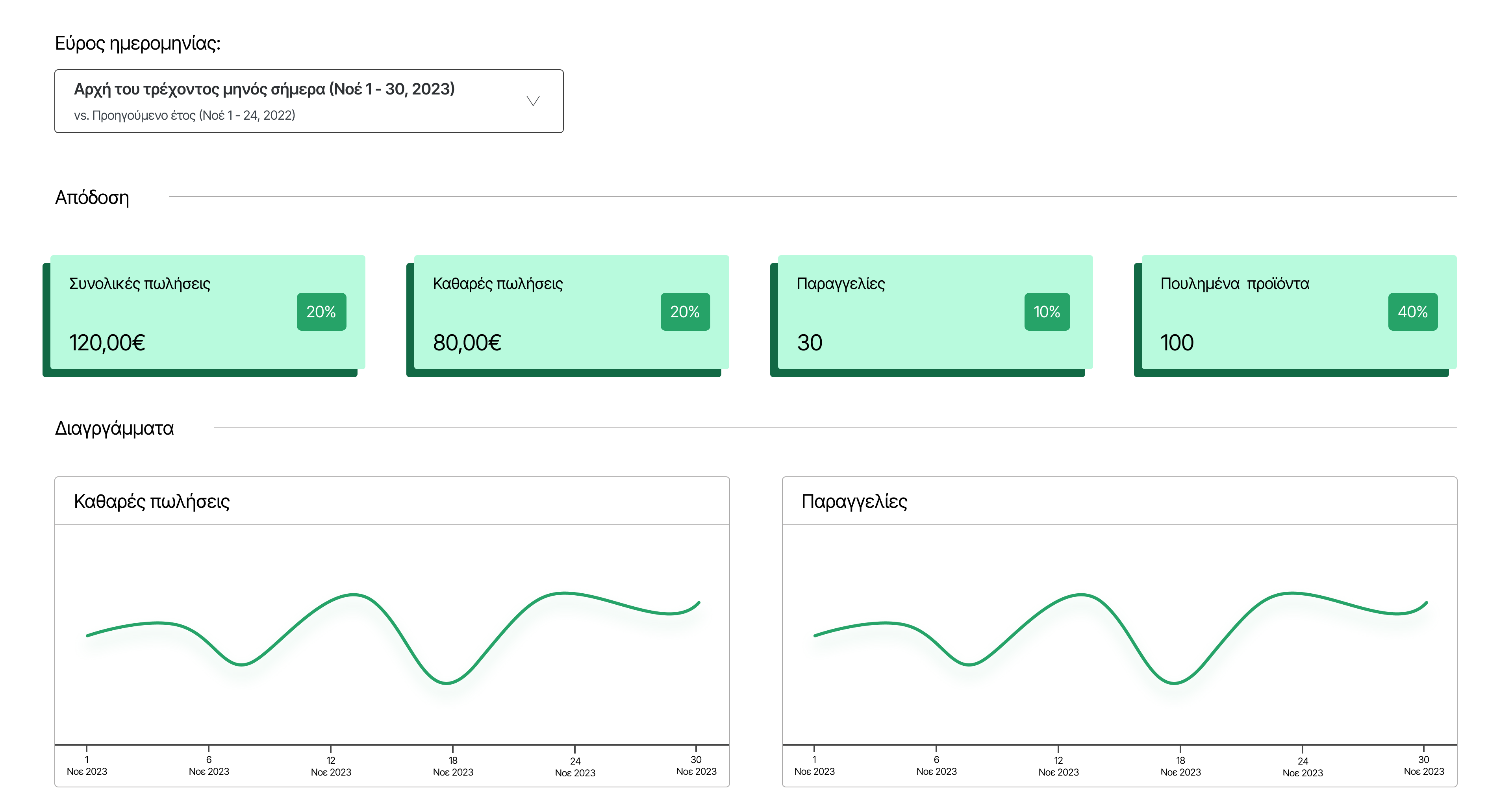Click the 20% badge on Καθαρές πωλήσεις card
This screenshot has width=1512, height=811.
[685, 312]
